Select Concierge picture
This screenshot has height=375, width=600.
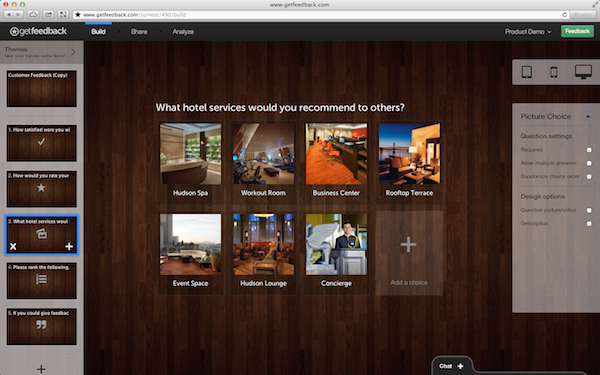(336, 244)
